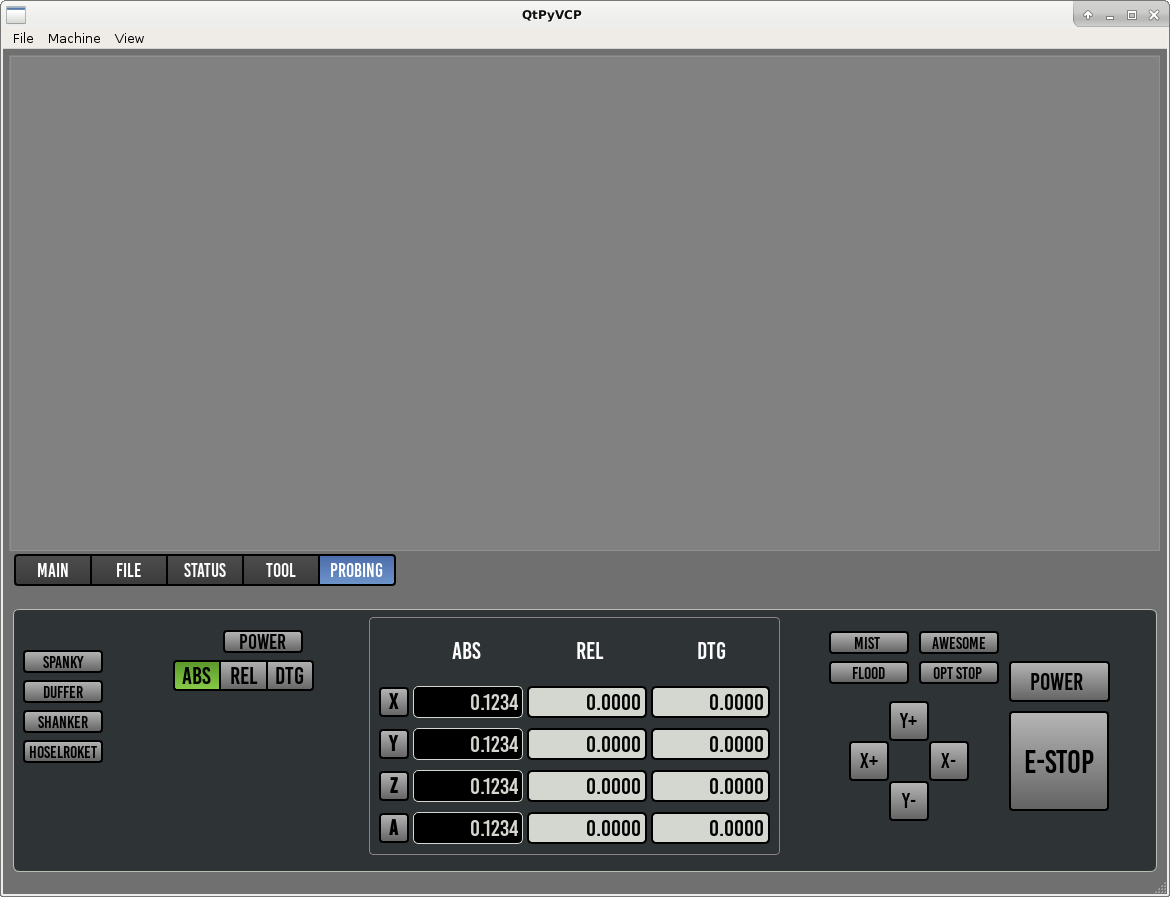Click the X axis button
1170x897 pixels.
pos(394,702)
